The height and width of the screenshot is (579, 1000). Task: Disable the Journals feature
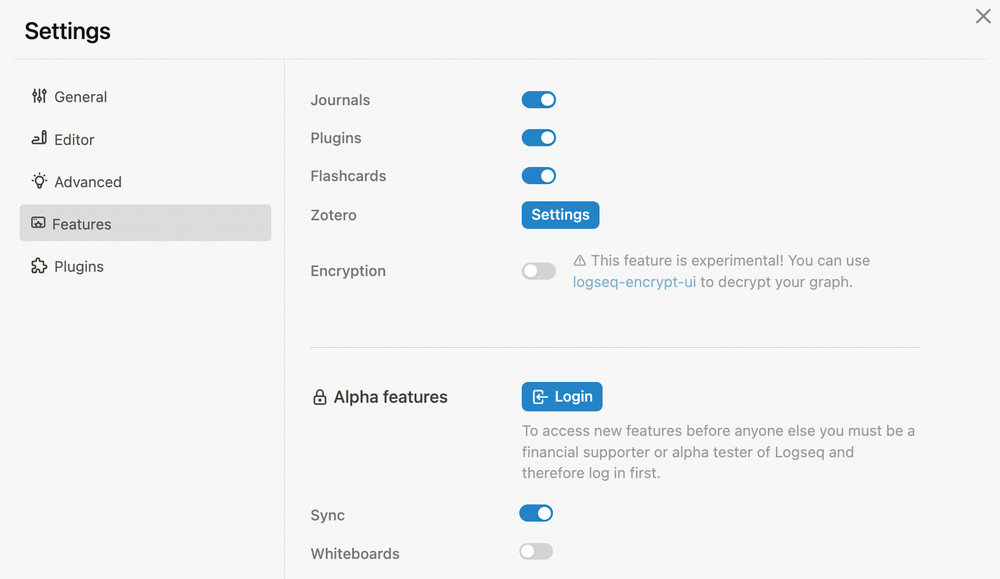pyautogui.click(x=539, y=100)
